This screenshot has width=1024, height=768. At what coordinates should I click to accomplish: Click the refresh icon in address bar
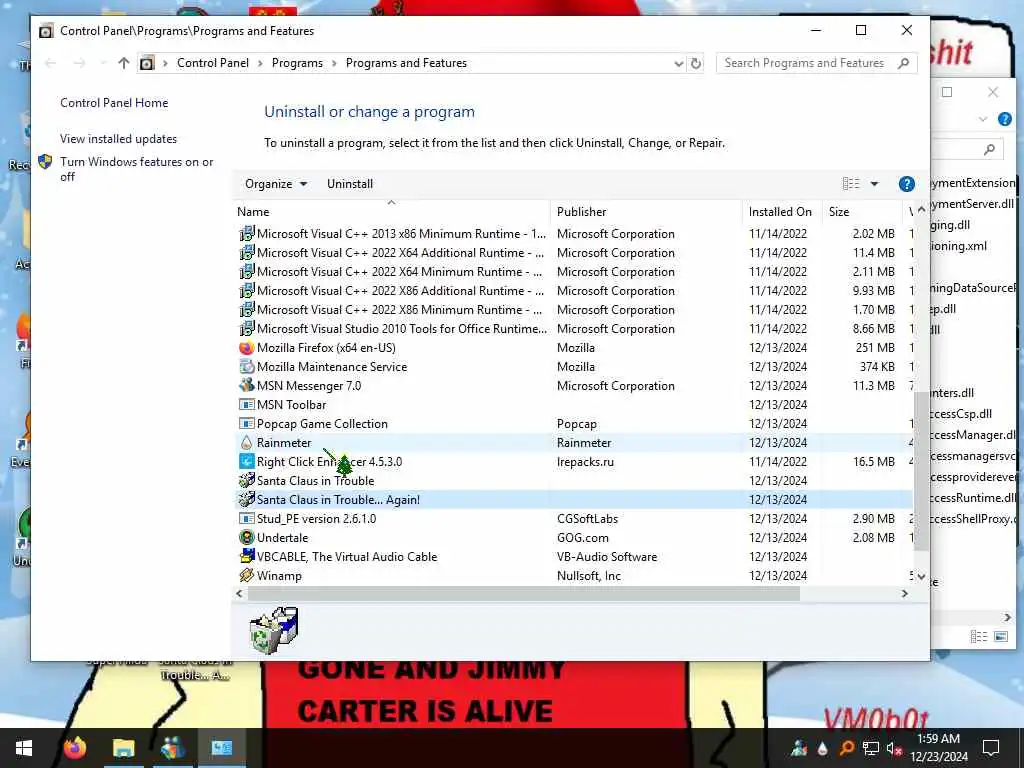click(x=696, y=63)
